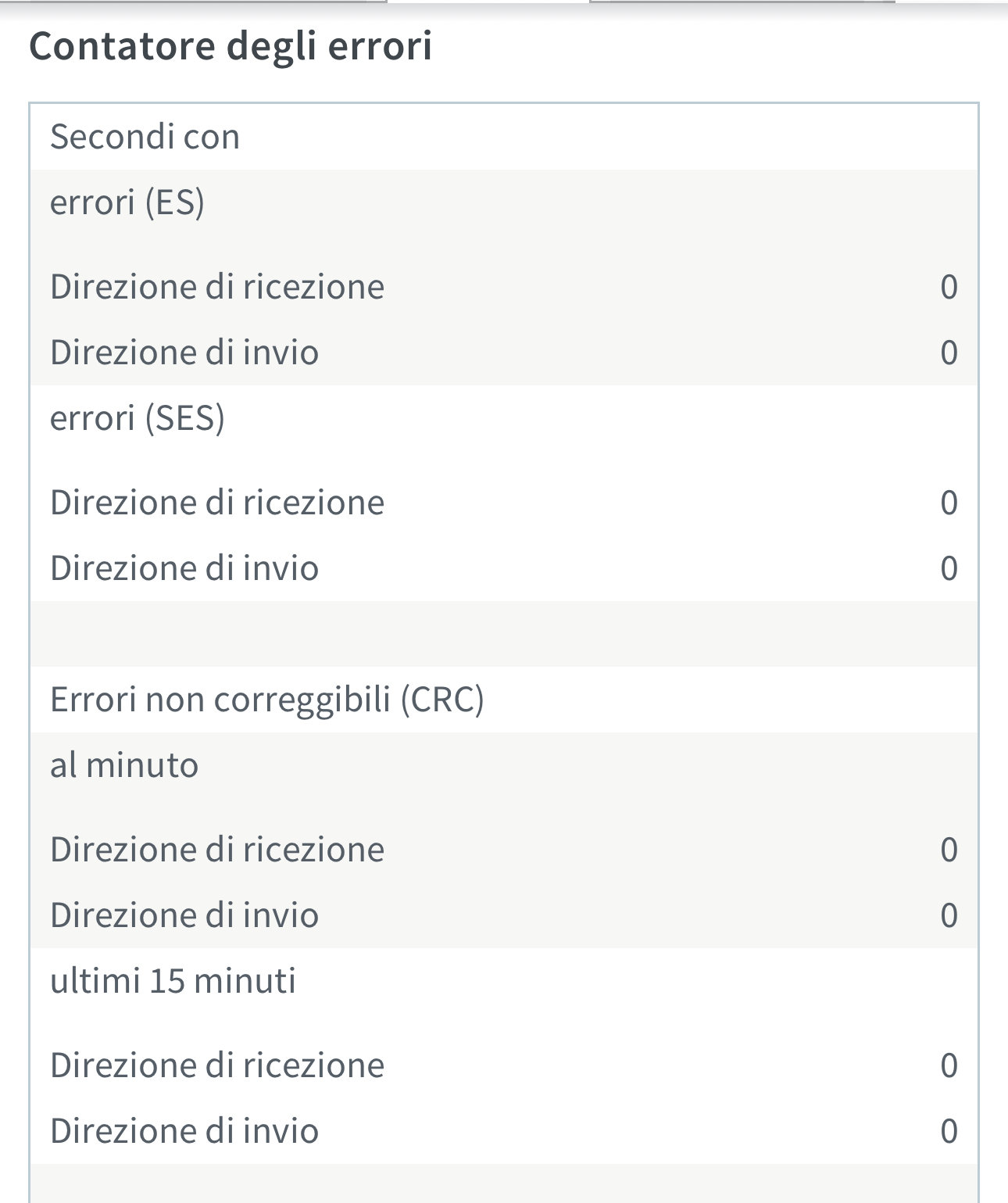
Task: Click the Errori non correggibili (CRC) label
Action: 266,700
